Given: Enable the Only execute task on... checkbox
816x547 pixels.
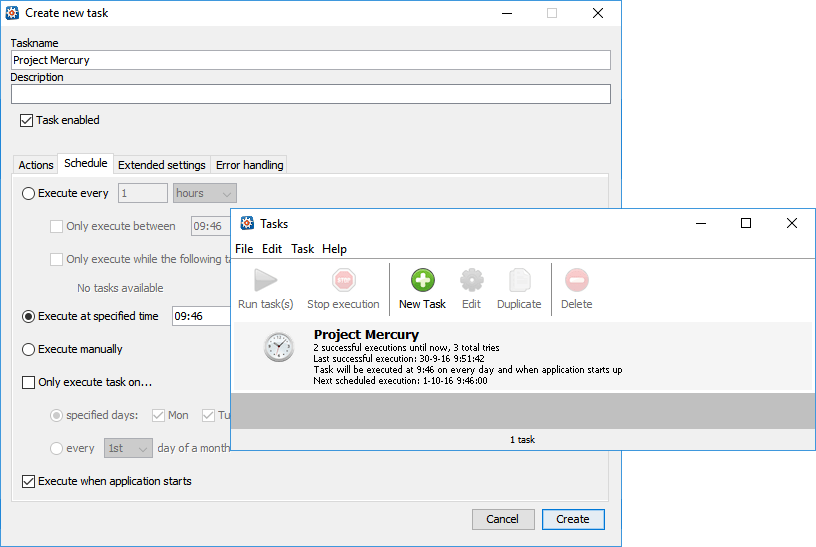Looking at the screenshot, I should point(29,383).
